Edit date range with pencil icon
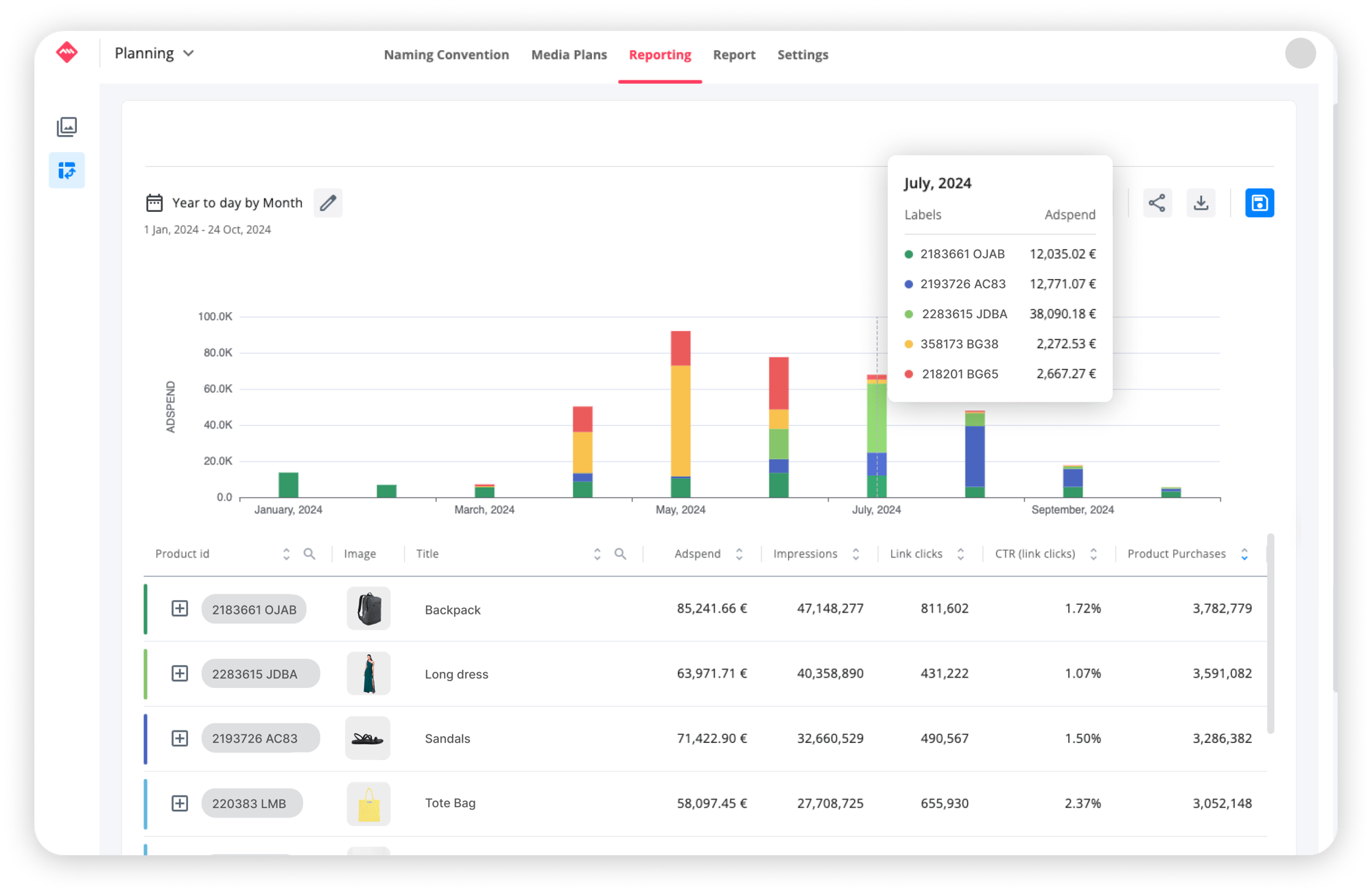Screen dimensions: 1372x893 pos(328,203)
